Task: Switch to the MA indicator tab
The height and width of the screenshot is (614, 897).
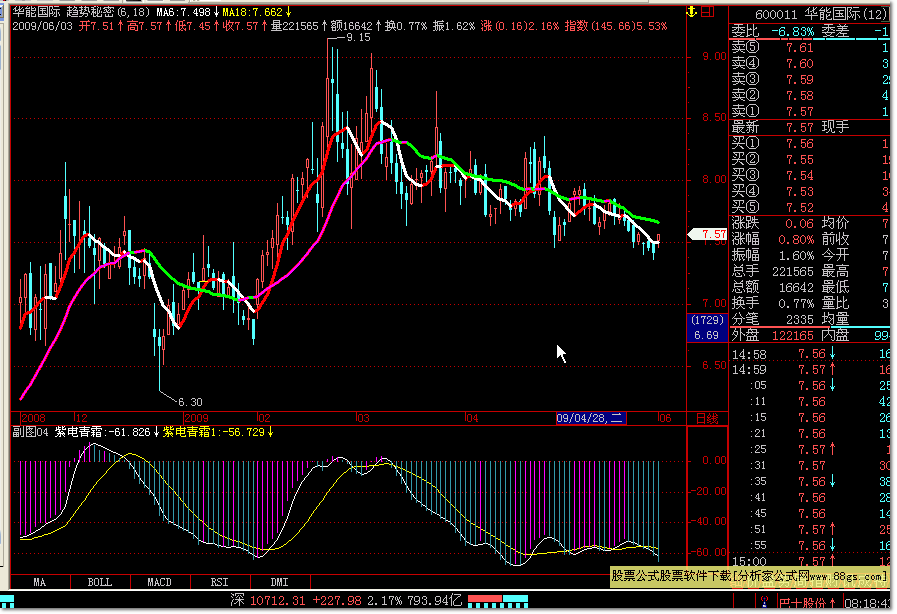Action: coord(39,583)
